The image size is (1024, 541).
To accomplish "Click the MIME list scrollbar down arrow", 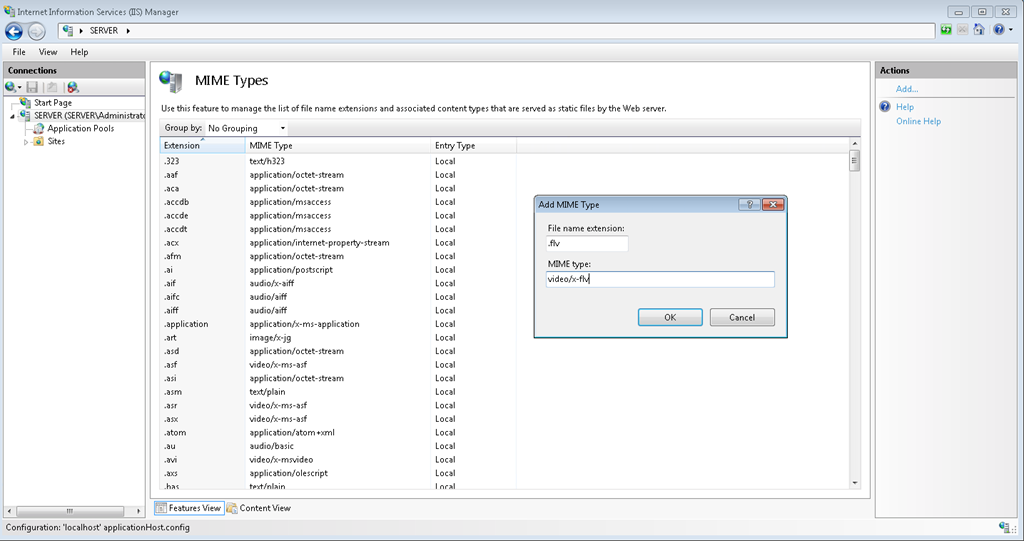I will coord(855,483).
